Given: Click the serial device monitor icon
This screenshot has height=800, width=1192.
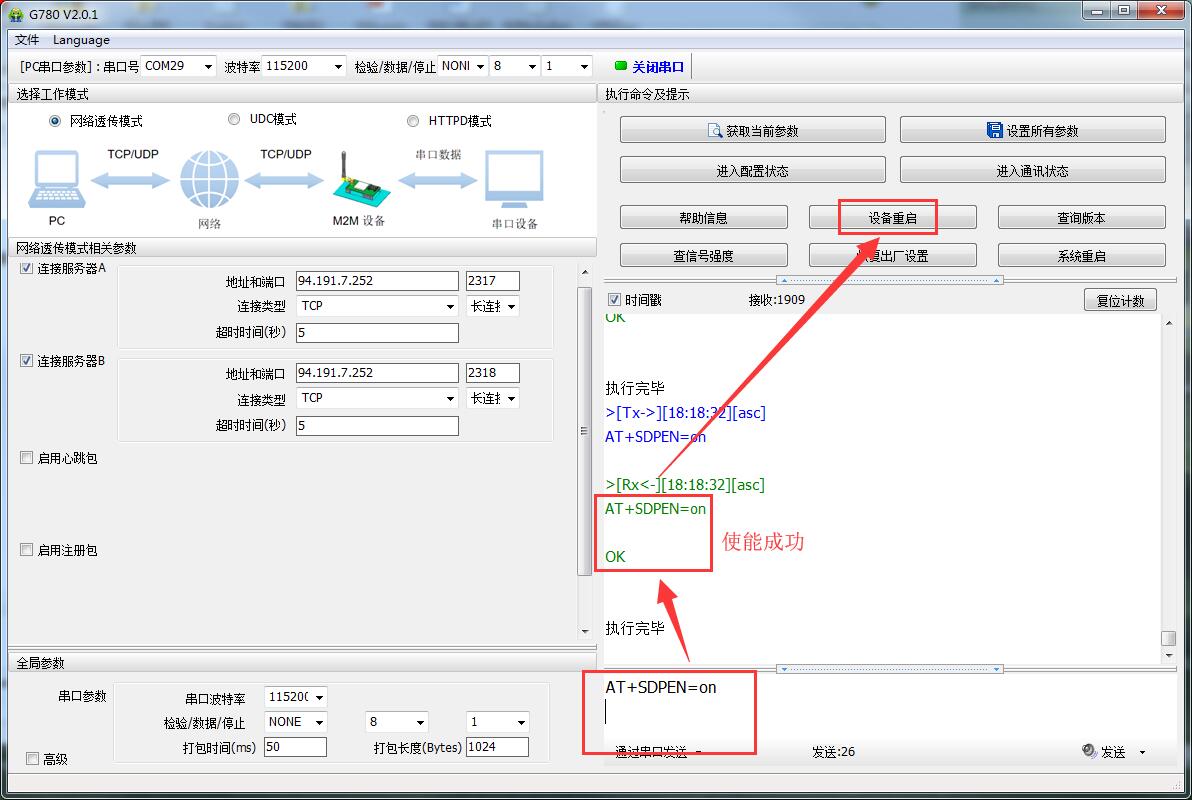Looking at the screenshot, I should 514,180.
